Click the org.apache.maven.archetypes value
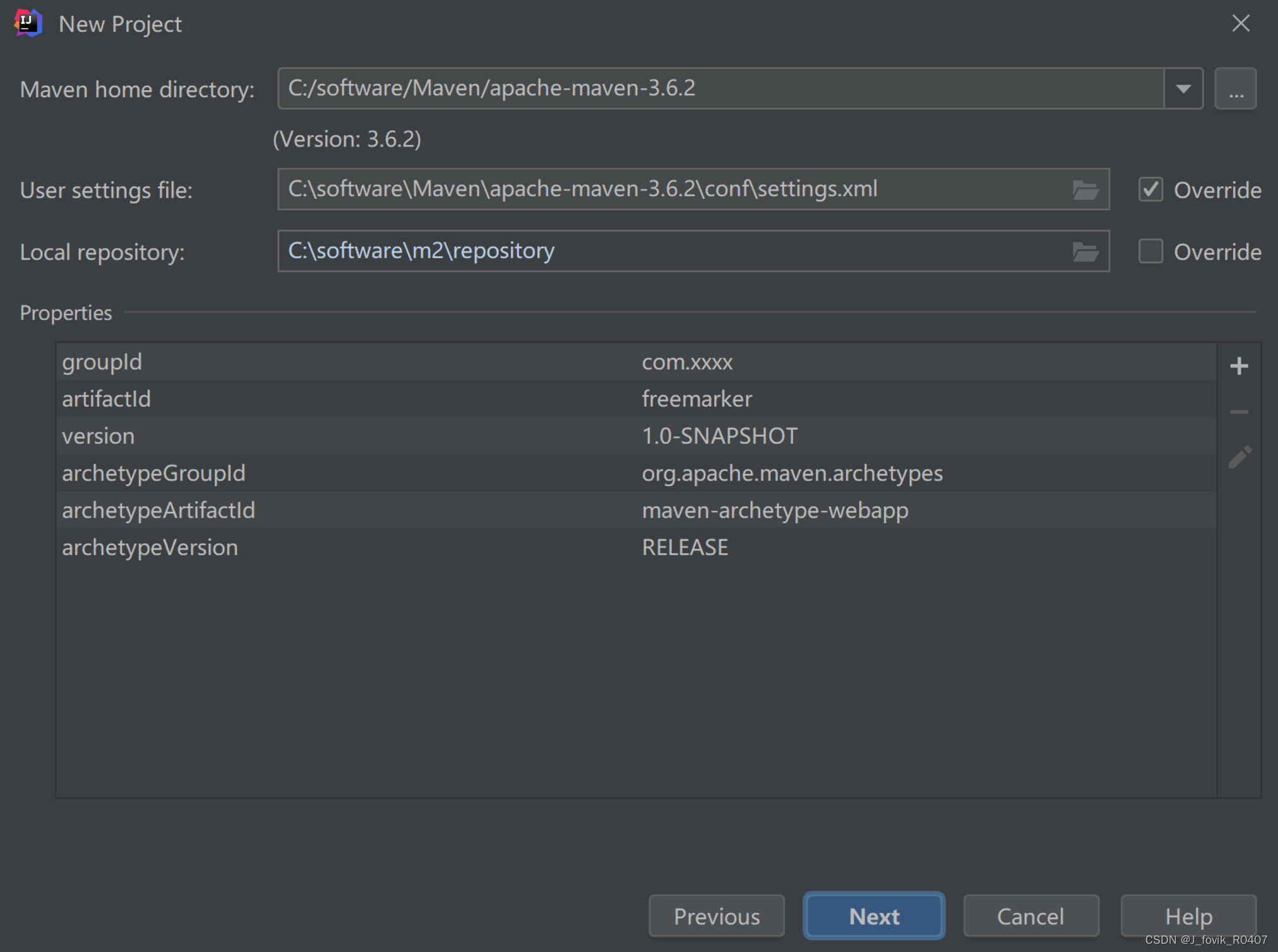This screenshot has width=1278, height=952. point(792,473)
